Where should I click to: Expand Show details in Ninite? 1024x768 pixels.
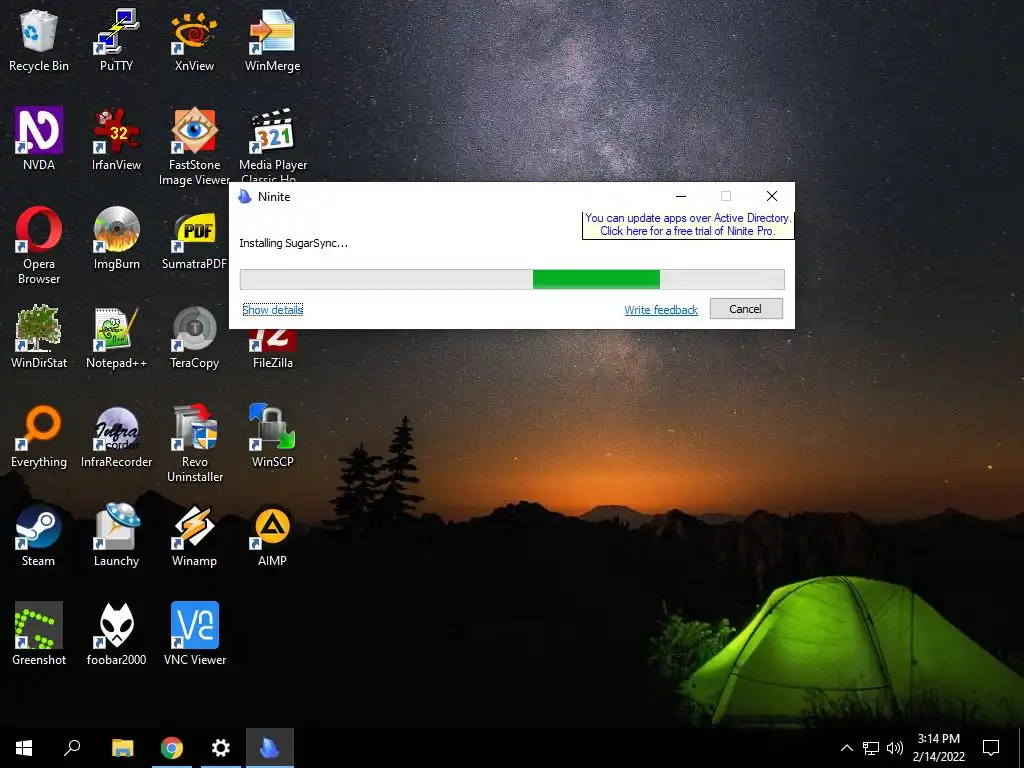[x=272, y=310]
